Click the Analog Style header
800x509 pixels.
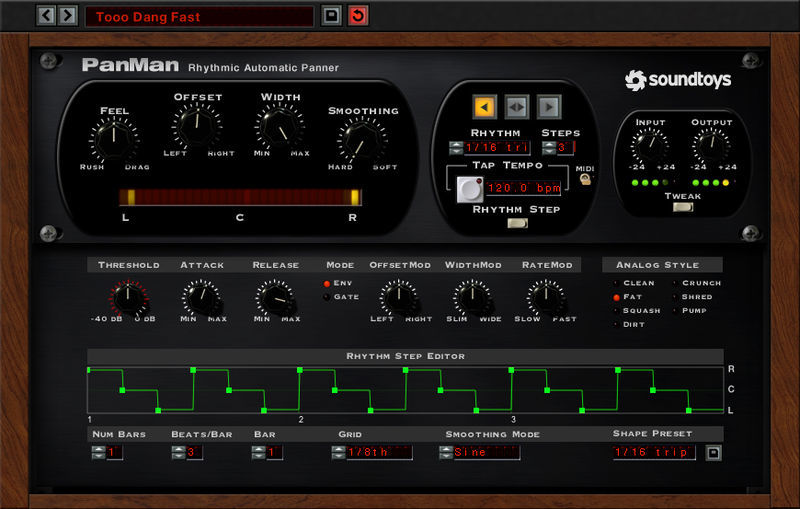(x=662, y=265)
